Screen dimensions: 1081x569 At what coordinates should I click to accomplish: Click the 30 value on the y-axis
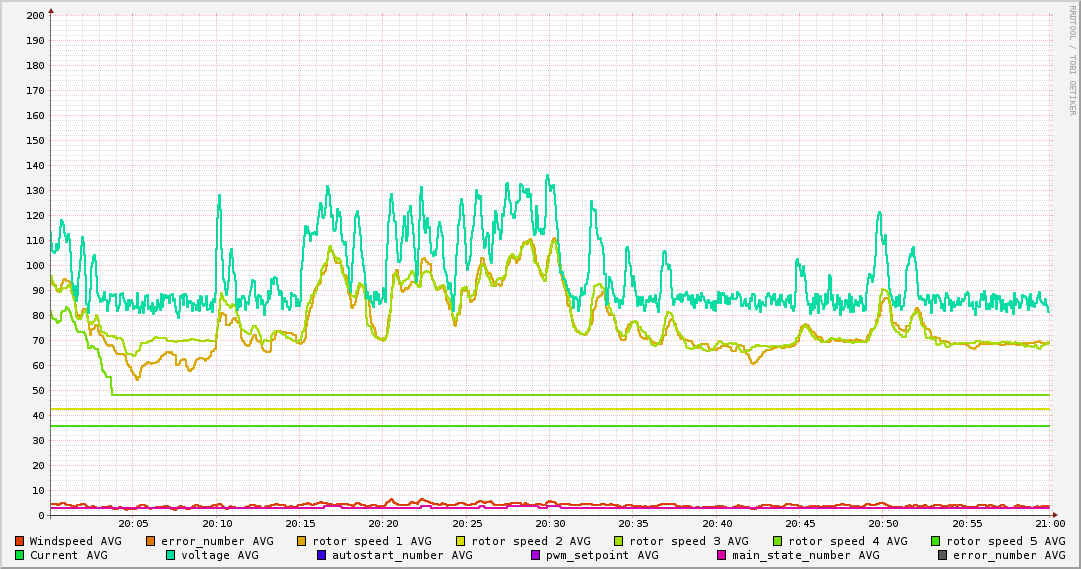38,441
